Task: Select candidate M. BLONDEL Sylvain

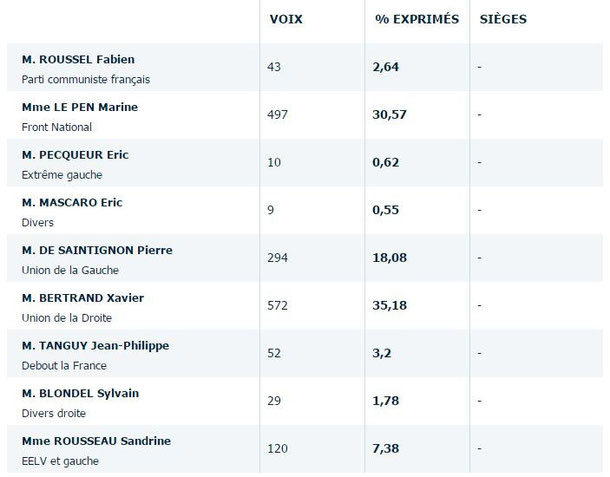Action: (81, 393)
